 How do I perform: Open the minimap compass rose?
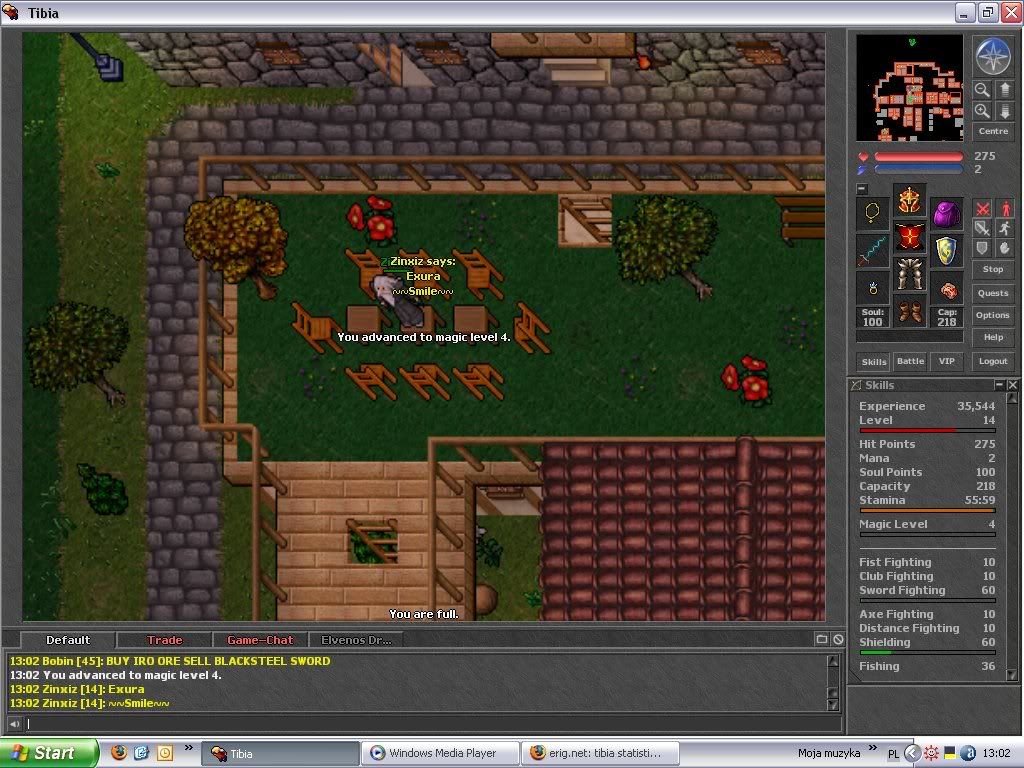pyautogui.click(x=993, y=56)
